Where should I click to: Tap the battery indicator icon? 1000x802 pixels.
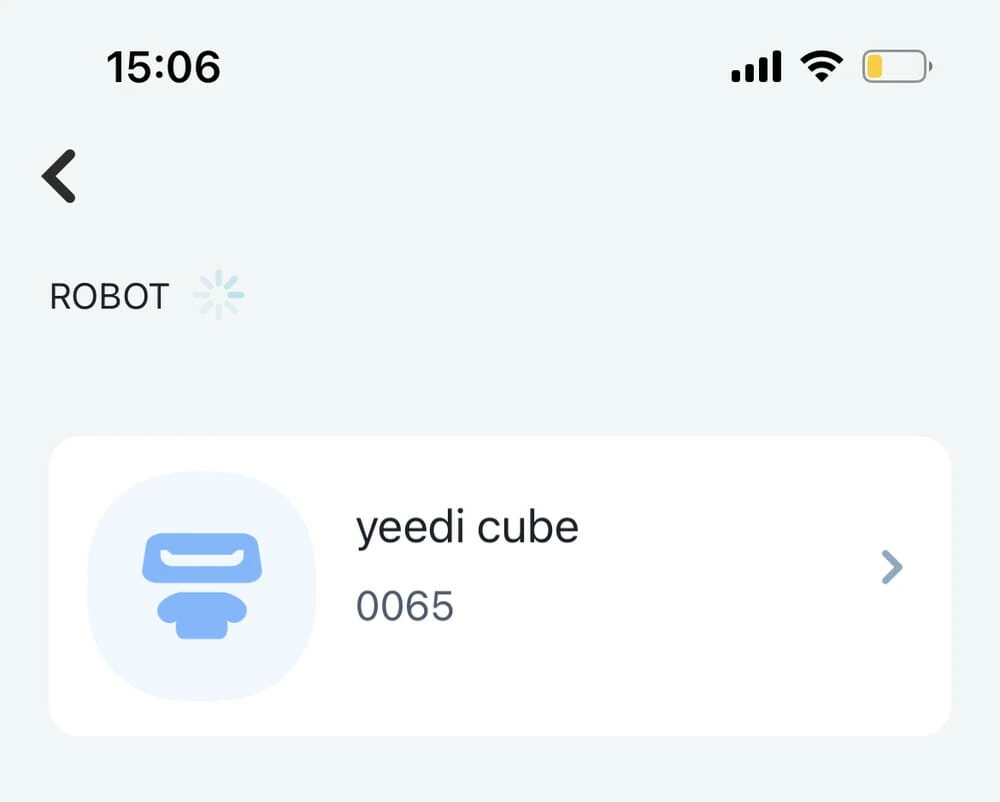coord(897,68)
